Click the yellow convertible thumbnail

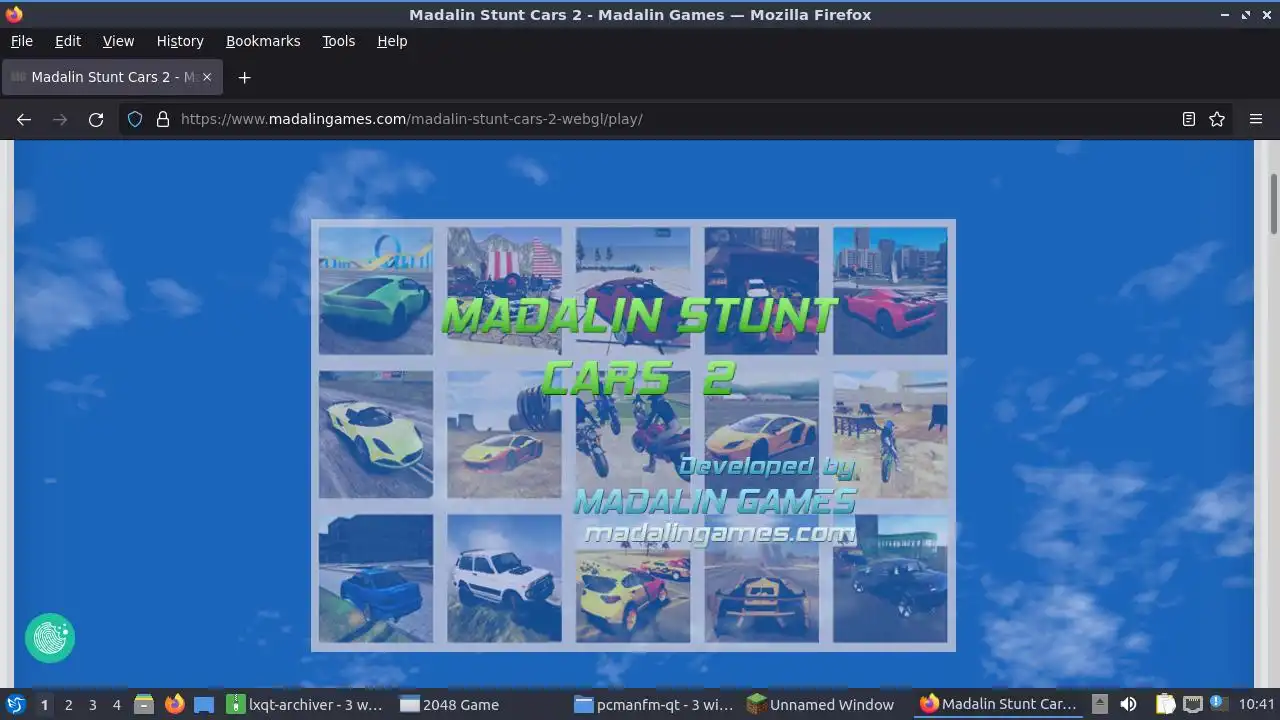click(x=376, y=435)
